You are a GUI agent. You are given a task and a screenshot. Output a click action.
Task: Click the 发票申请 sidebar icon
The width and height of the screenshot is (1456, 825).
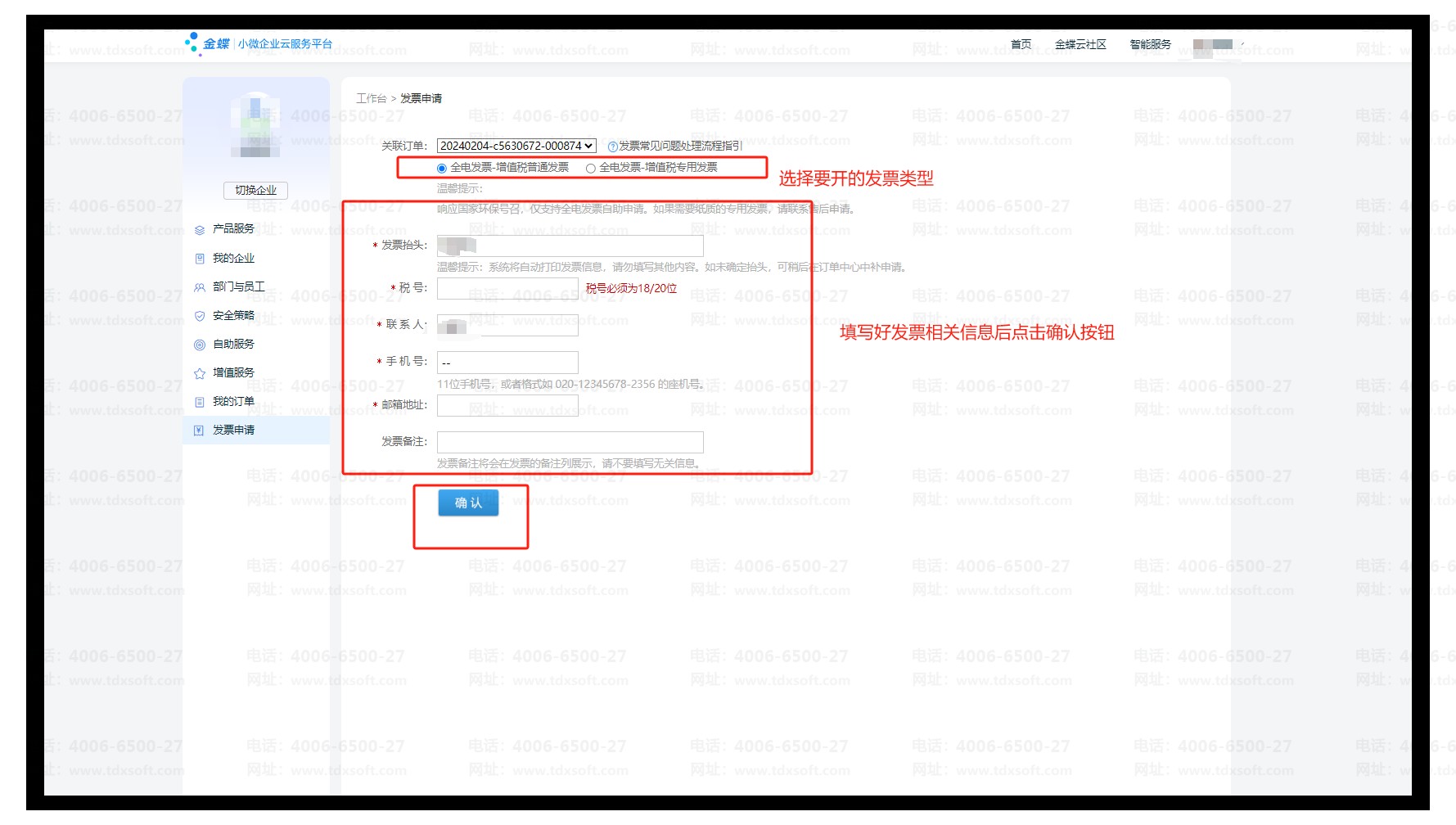coord(199,431)
